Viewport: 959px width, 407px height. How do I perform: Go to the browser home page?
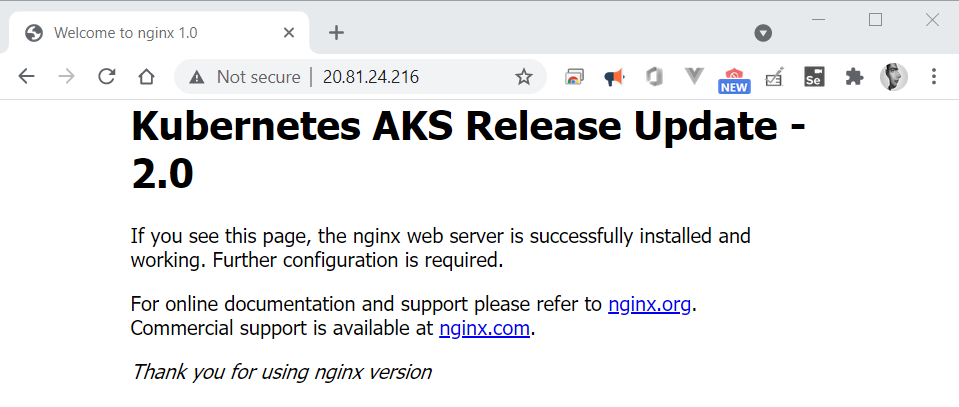146,77
